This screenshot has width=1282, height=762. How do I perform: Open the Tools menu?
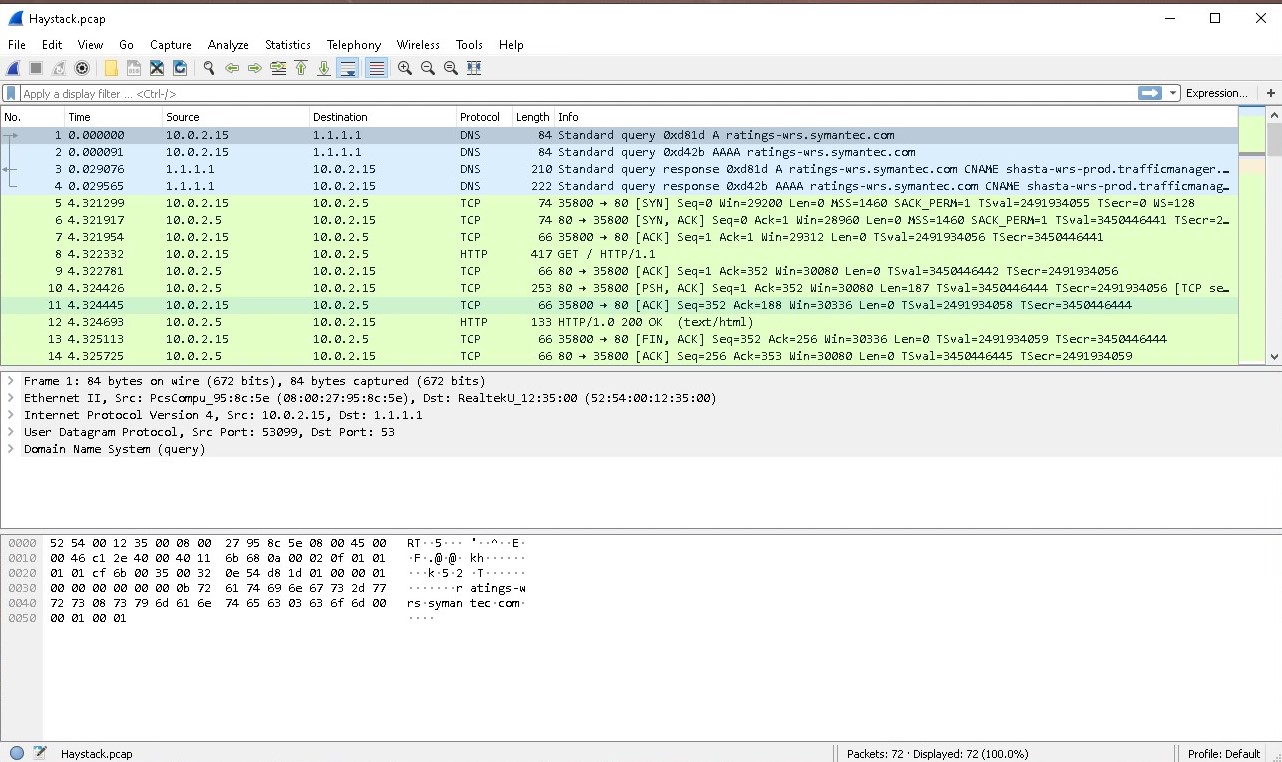(469, 45)
